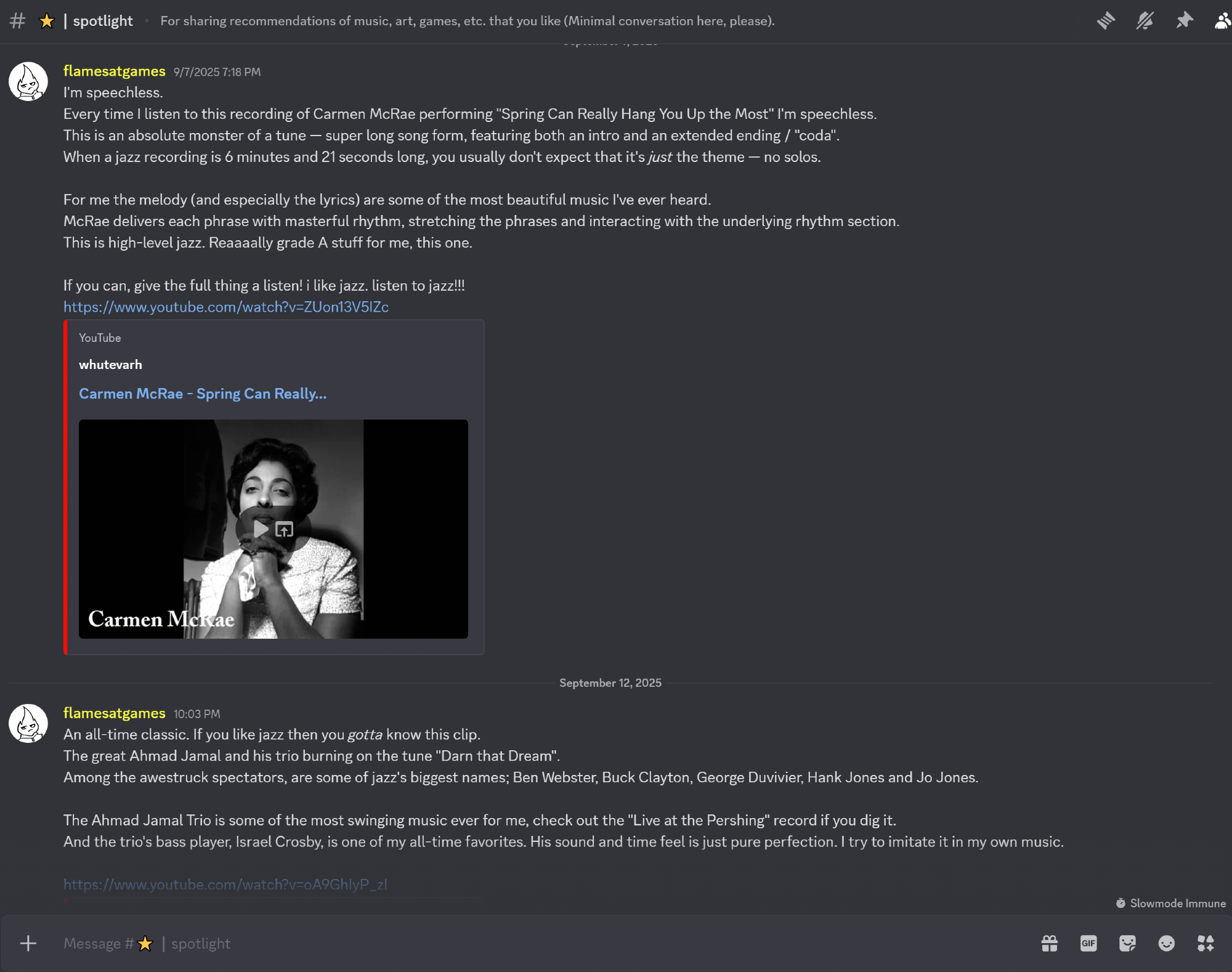The width and height of the screenshot is (1232, 972).
Task: Click in the message spotlight input field
Action: coord(493,943)
